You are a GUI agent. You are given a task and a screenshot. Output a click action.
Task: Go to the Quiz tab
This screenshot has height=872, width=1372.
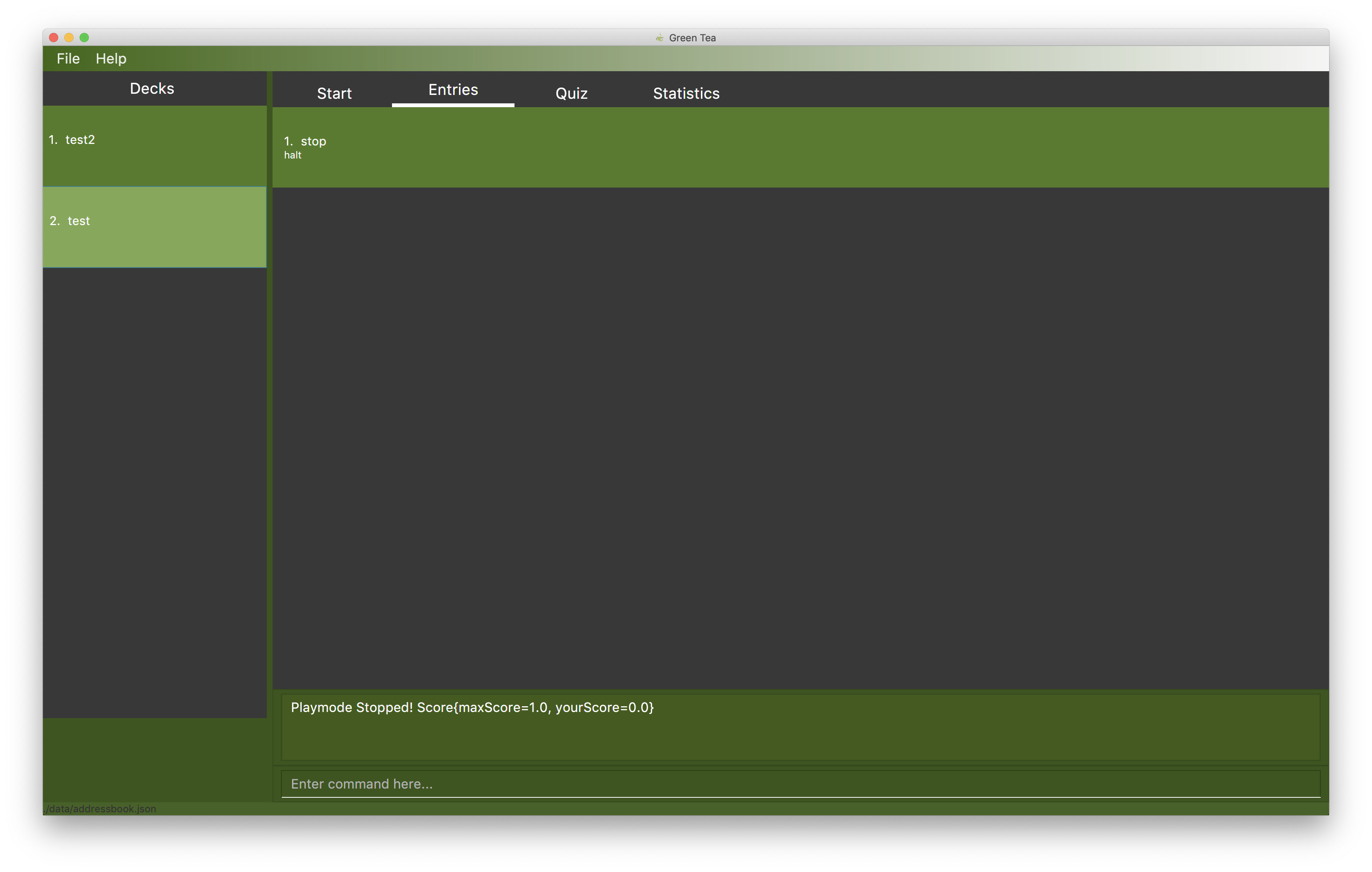[571, 93]
